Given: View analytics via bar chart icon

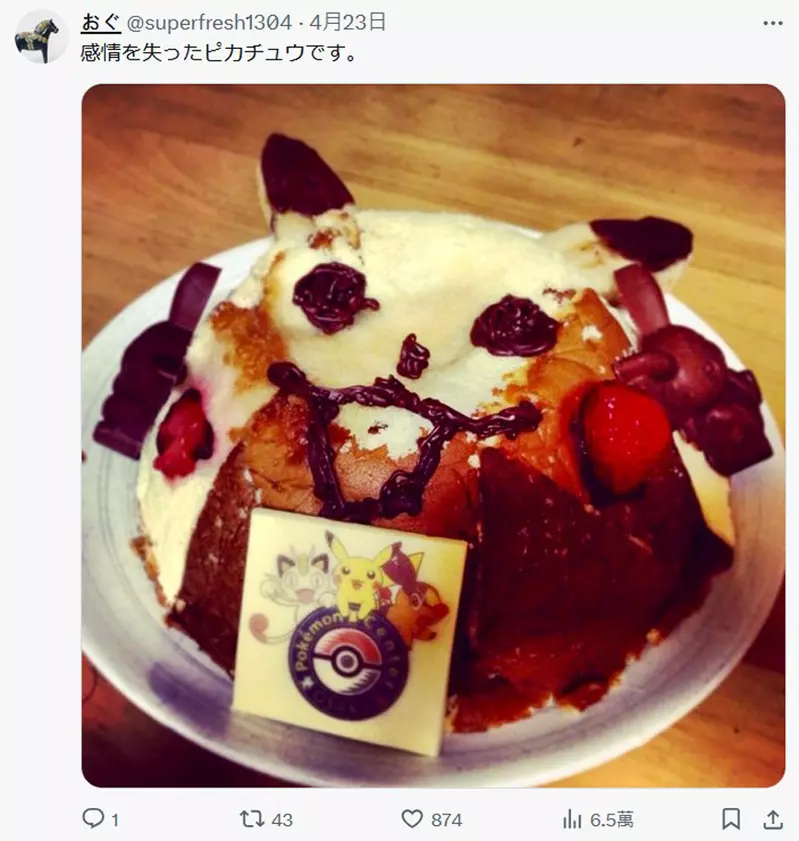Looking at the screenshot, I should pos(572,819).
